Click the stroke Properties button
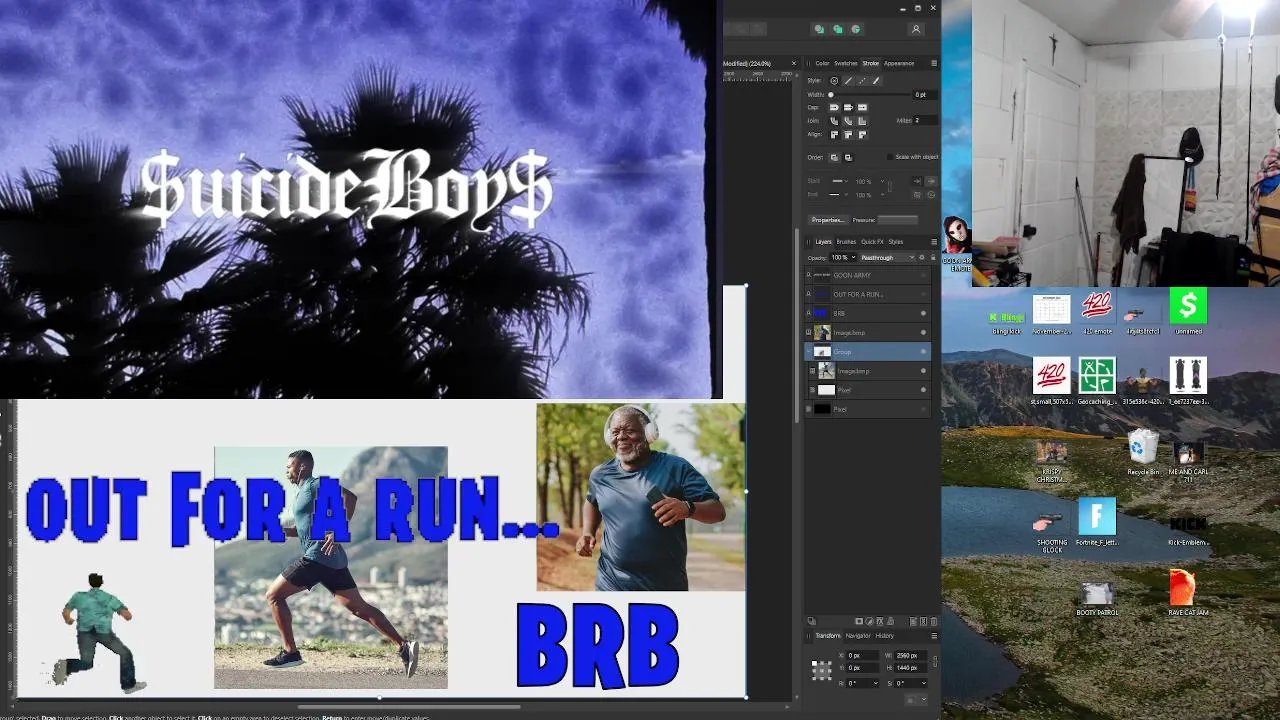1280x720 pixels. 827,220
